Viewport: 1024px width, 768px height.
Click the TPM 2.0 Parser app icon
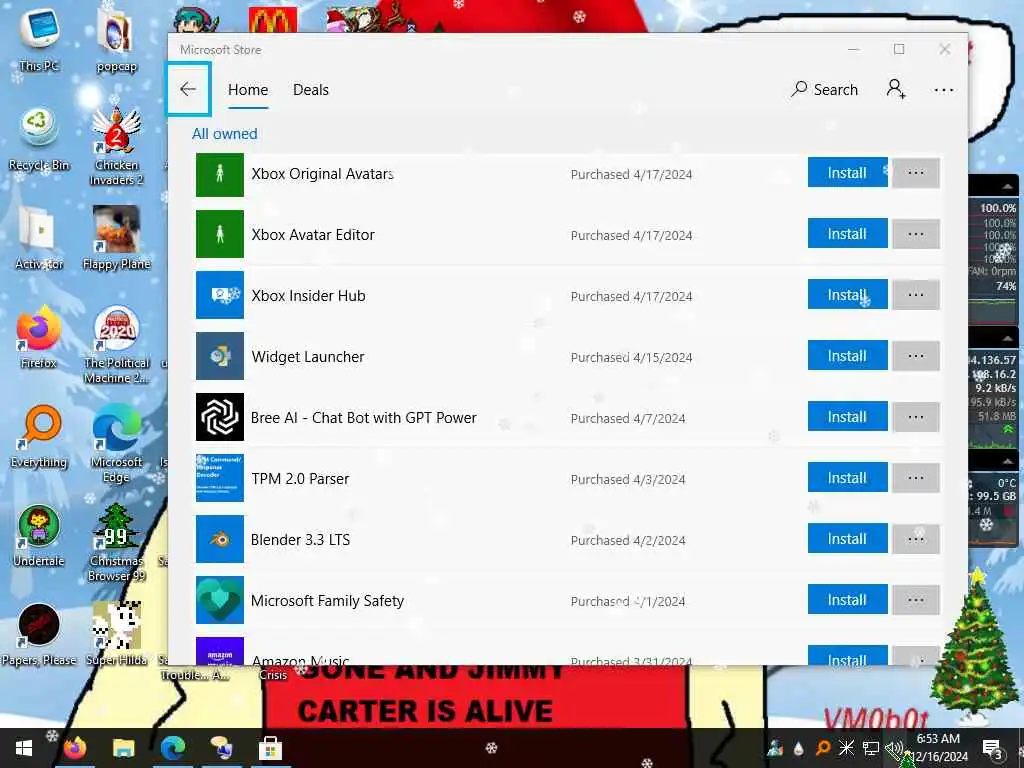coord(220,478)
